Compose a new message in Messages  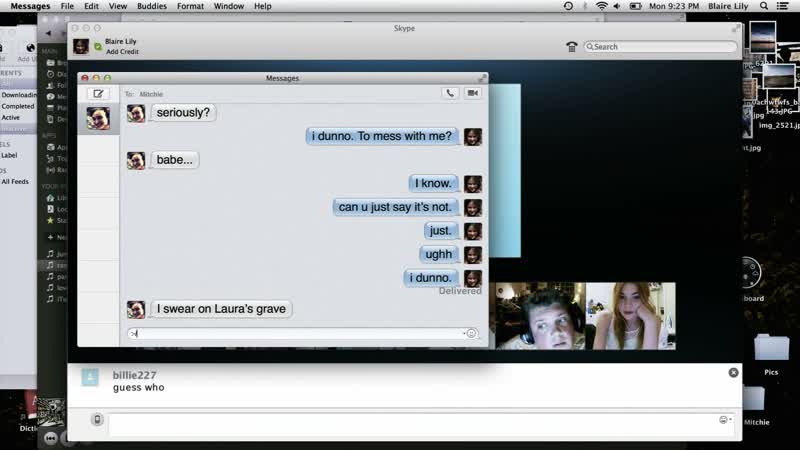click(98, 94)
